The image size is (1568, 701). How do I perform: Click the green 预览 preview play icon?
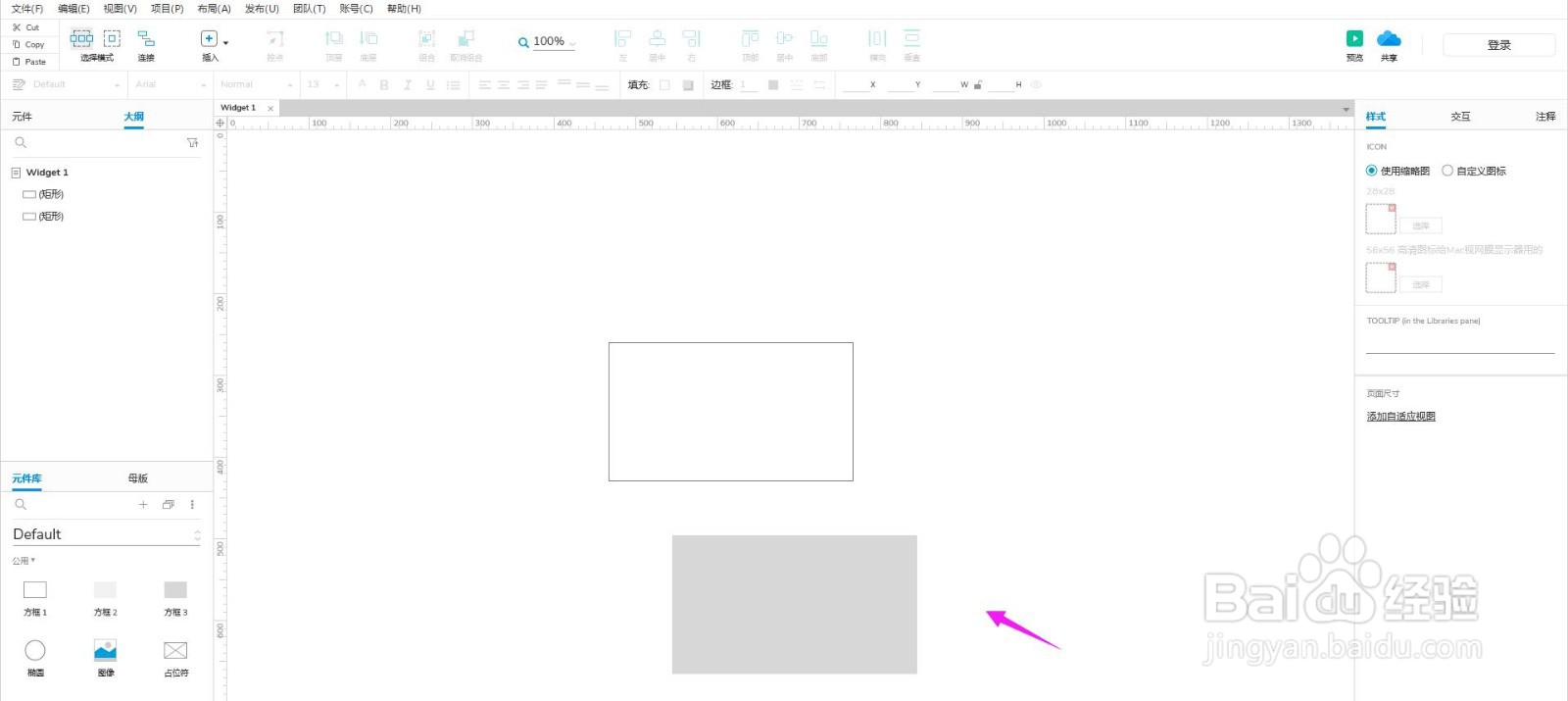coord(1354,38)
